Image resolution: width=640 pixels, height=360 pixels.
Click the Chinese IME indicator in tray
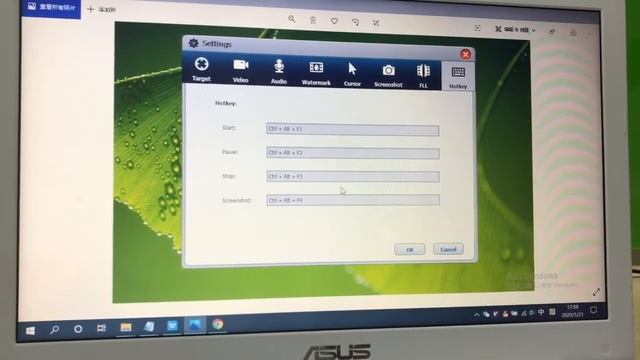[x=541, y=312]
